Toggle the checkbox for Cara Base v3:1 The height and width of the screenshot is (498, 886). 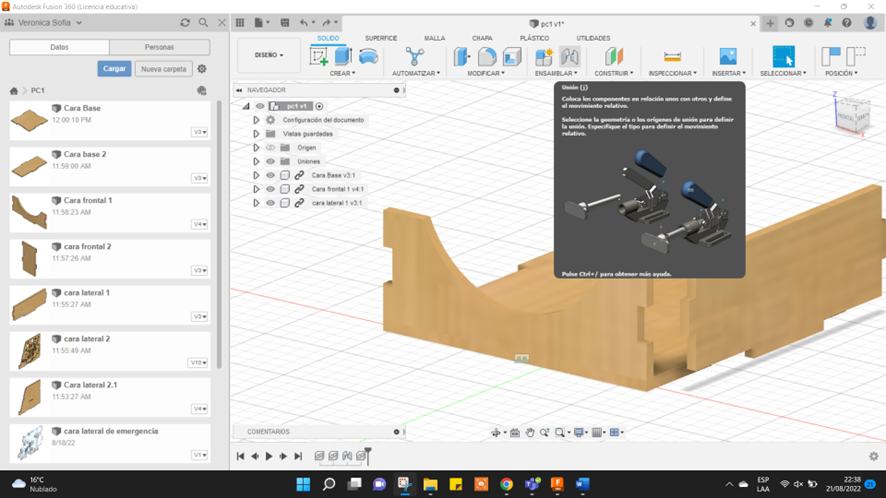285,175
